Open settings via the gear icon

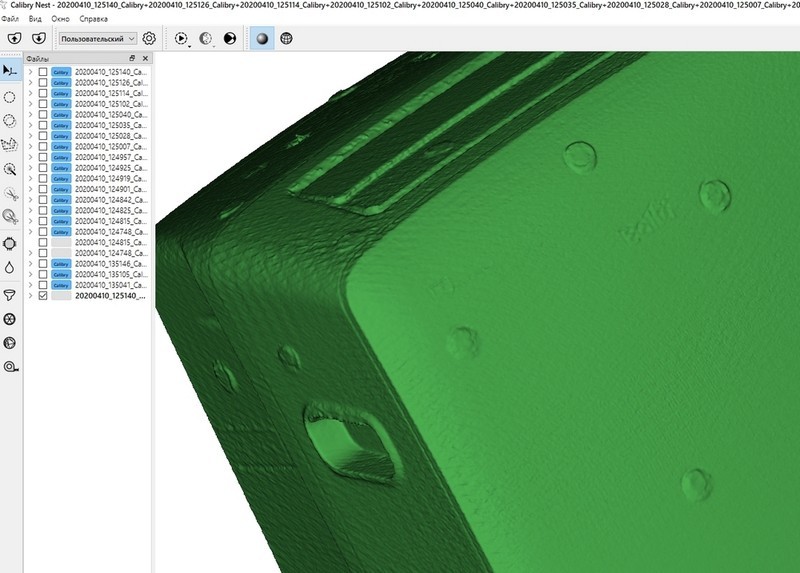(149, 38)
